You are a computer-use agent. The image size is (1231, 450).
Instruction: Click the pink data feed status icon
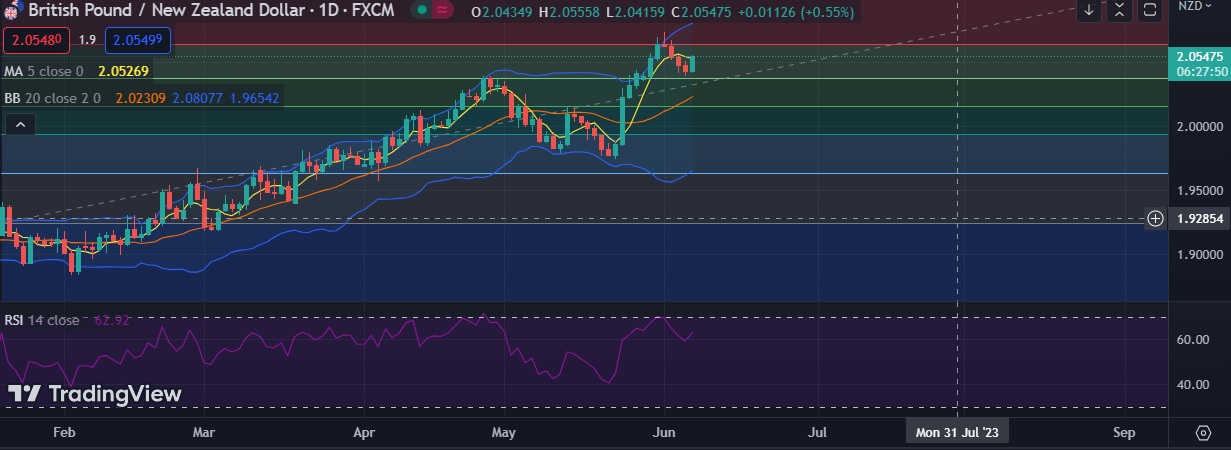(442, 10)
